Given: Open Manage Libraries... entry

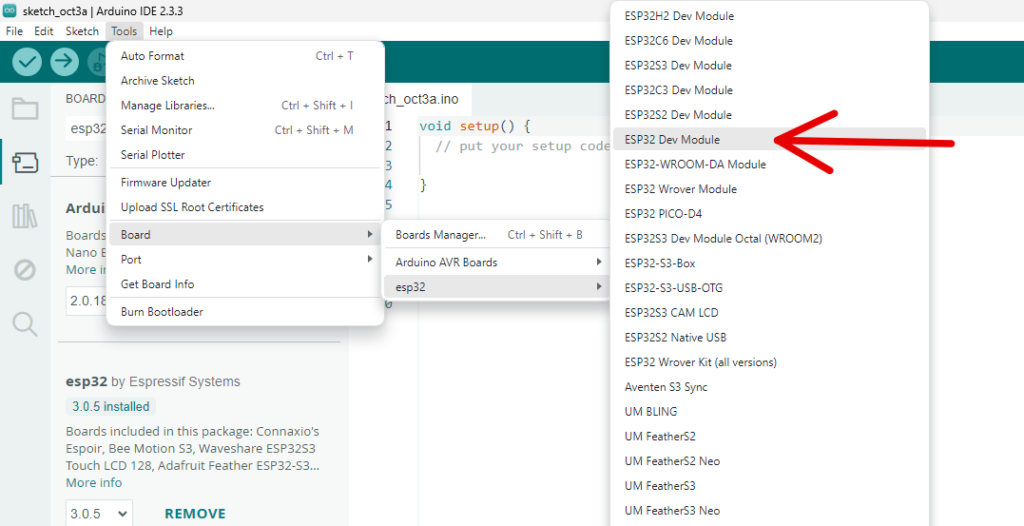Looking at the screenshot, I should 245,105.
